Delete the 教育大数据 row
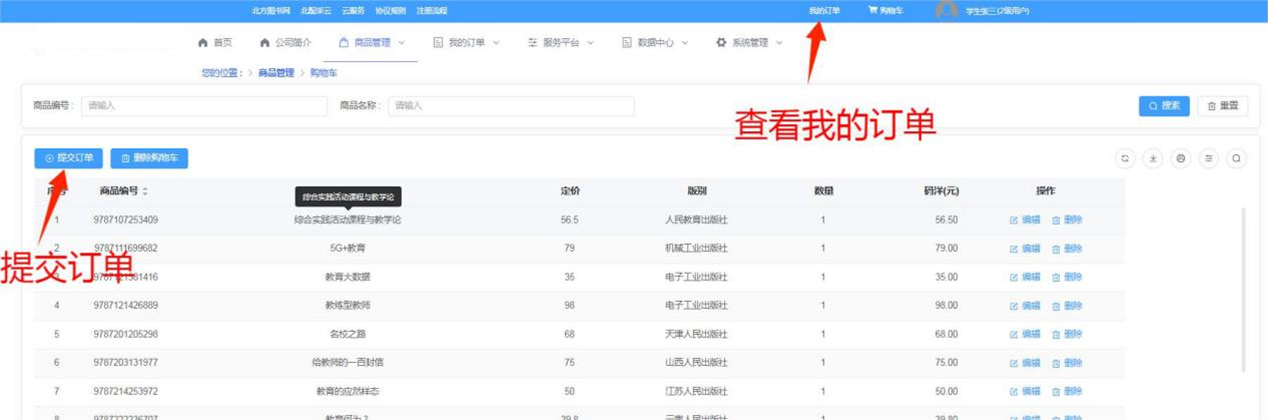 1067,277
